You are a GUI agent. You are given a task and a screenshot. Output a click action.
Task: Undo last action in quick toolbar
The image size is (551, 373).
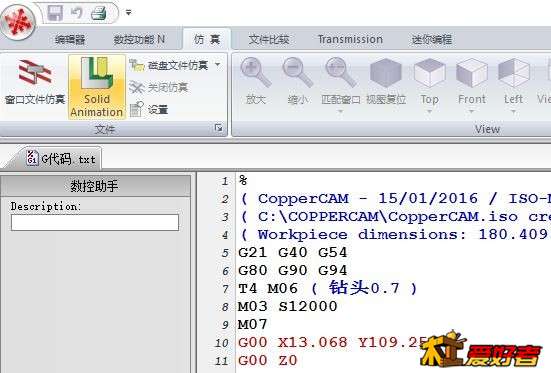click(x=76, y=13)
